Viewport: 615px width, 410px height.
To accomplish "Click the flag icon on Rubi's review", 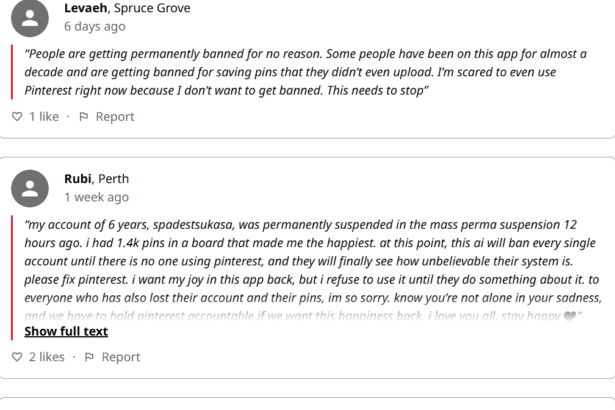I will click(x=90, y=357).
